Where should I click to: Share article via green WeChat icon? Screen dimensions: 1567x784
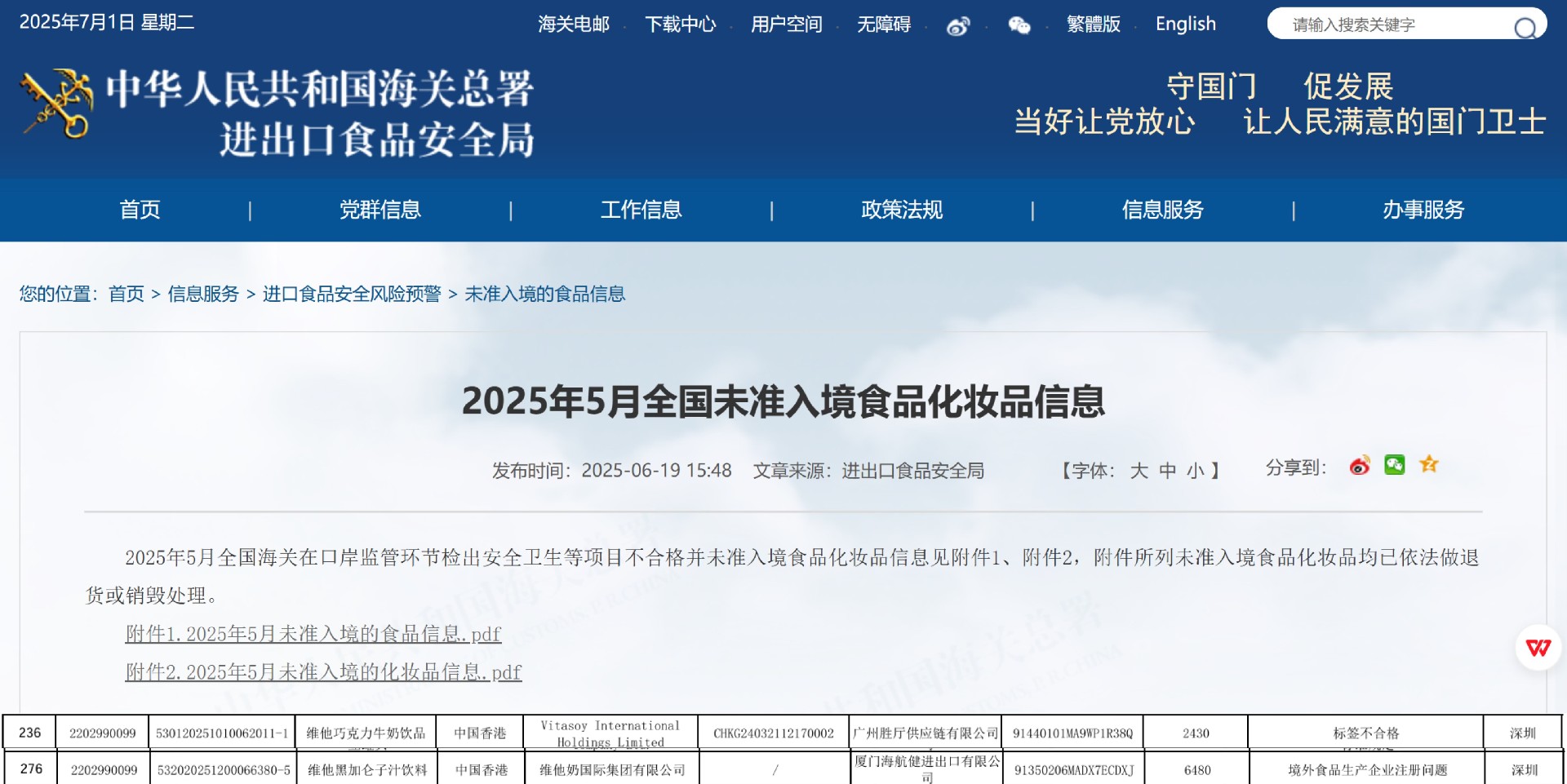(1394, 465)
